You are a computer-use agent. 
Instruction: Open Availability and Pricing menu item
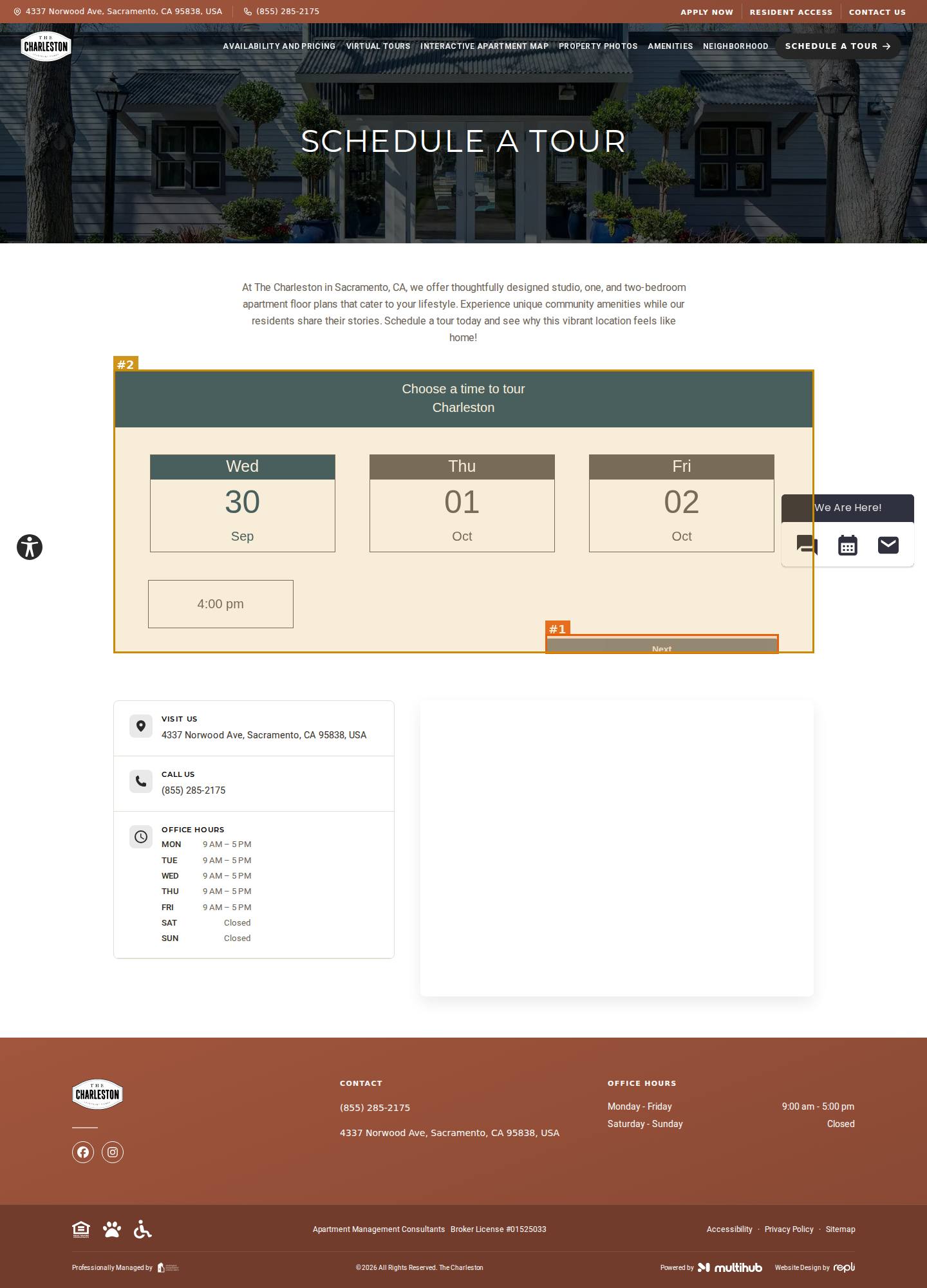(x=279, y=46)
